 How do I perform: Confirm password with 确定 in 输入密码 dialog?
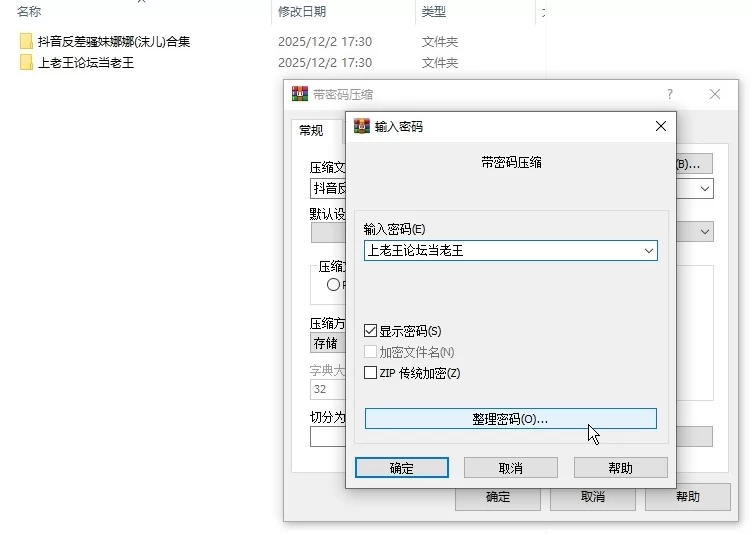pos(401,468)
